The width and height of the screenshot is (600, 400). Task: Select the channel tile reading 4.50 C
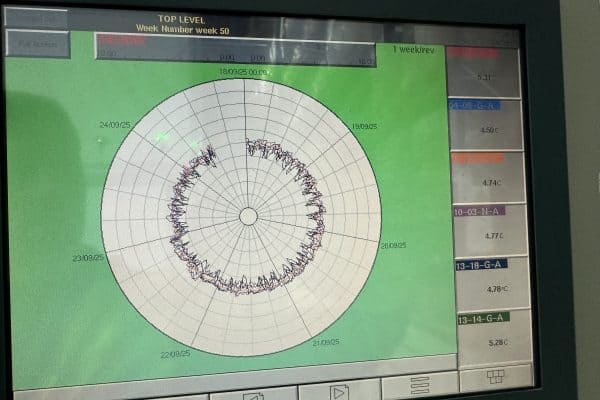point(485,124)
